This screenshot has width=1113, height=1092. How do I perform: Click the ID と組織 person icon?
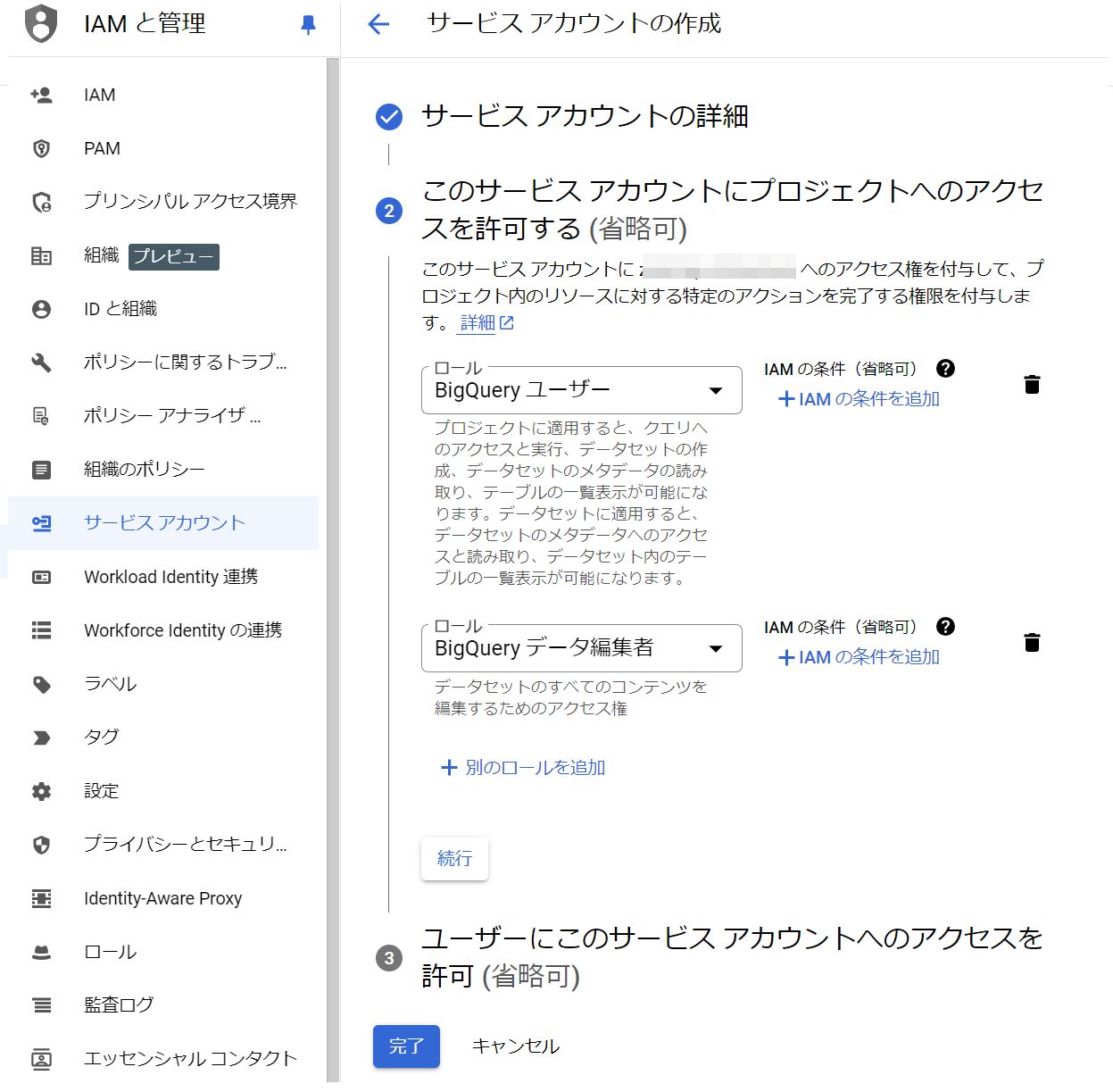click(x=41, y=309)
